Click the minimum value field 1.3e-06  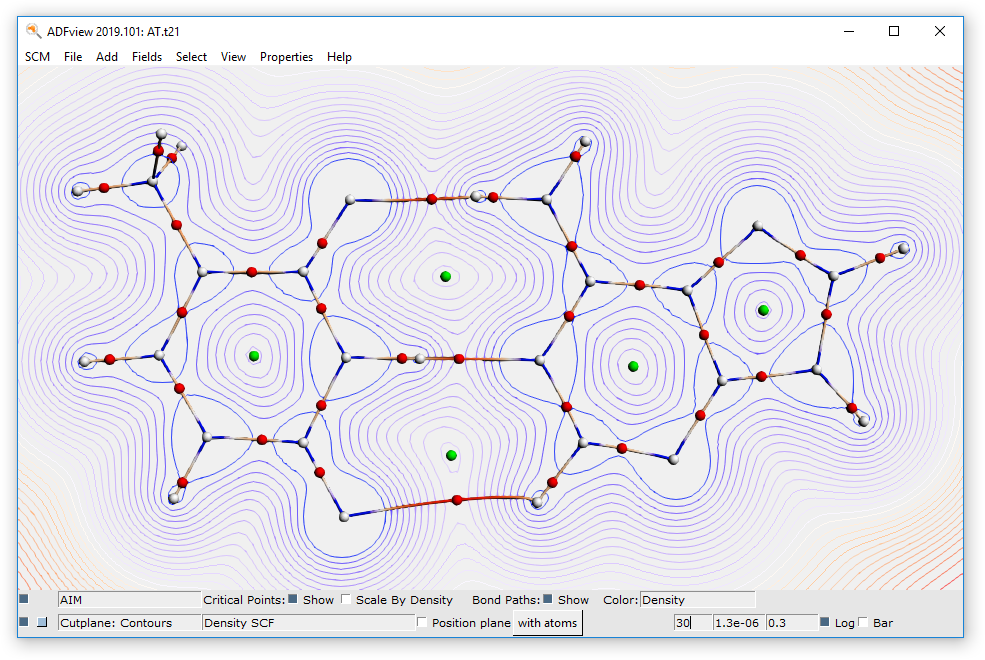tap(739, 623)
